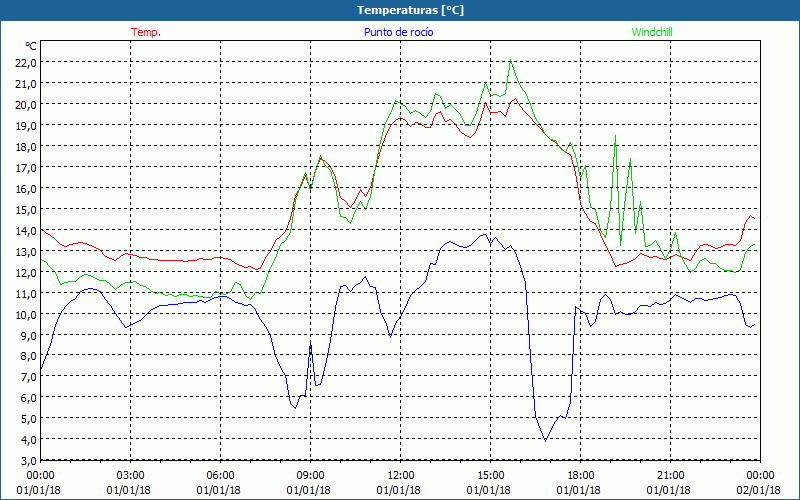Click the 20,0 y-axis value
The width and height of the screenshot is (800, 500).
(26, 104)
